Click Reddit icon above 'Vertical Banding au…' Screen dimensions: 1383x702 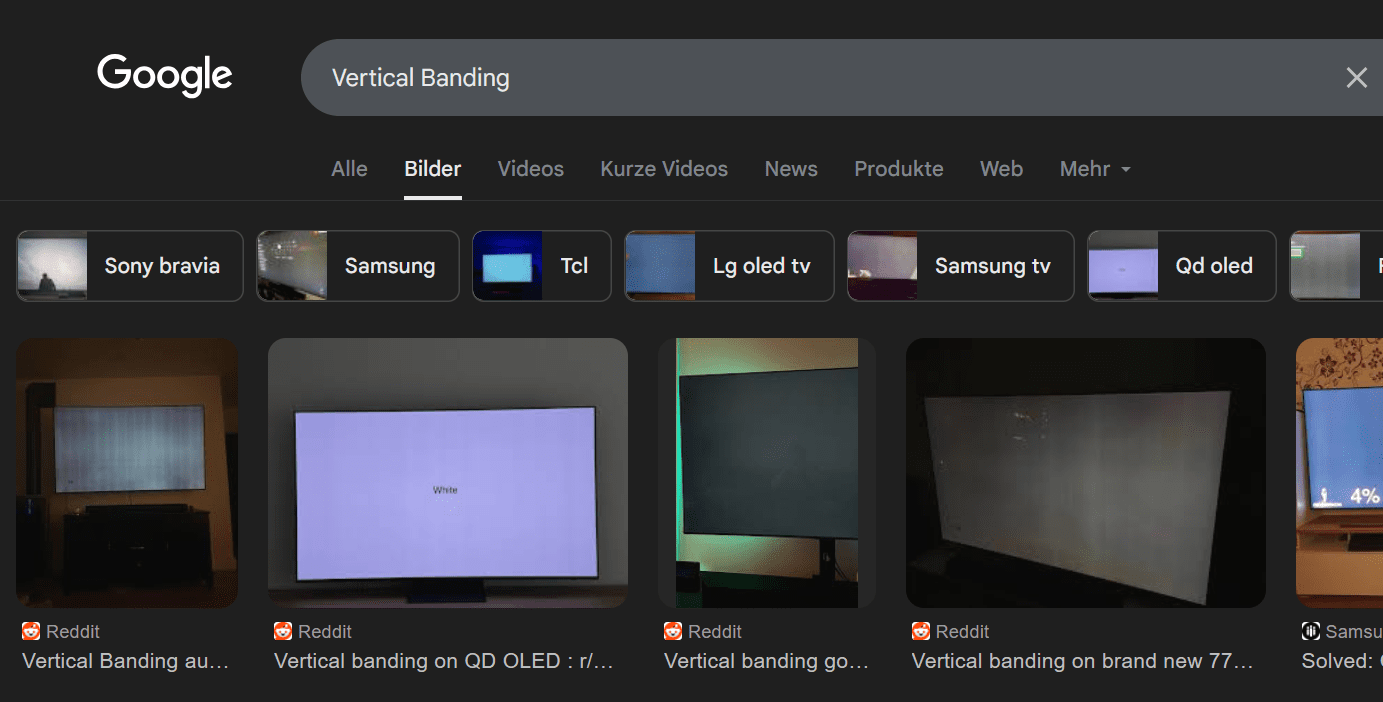31,632
